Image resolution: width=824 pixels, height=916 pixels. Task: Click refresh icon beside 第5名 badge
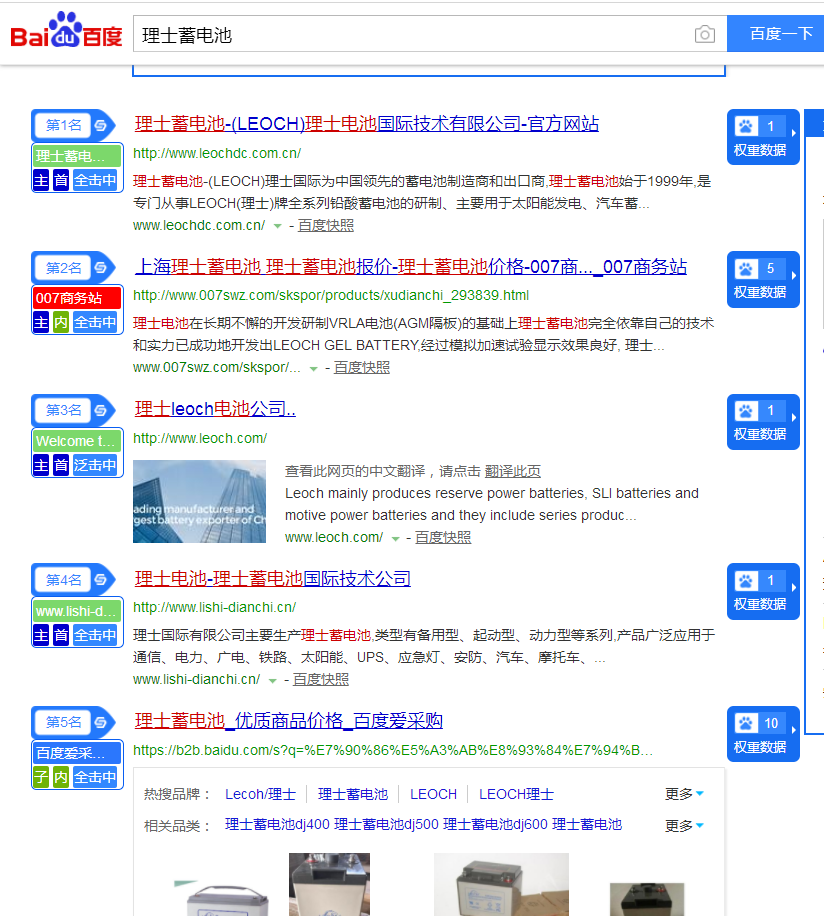pos(101,722)
